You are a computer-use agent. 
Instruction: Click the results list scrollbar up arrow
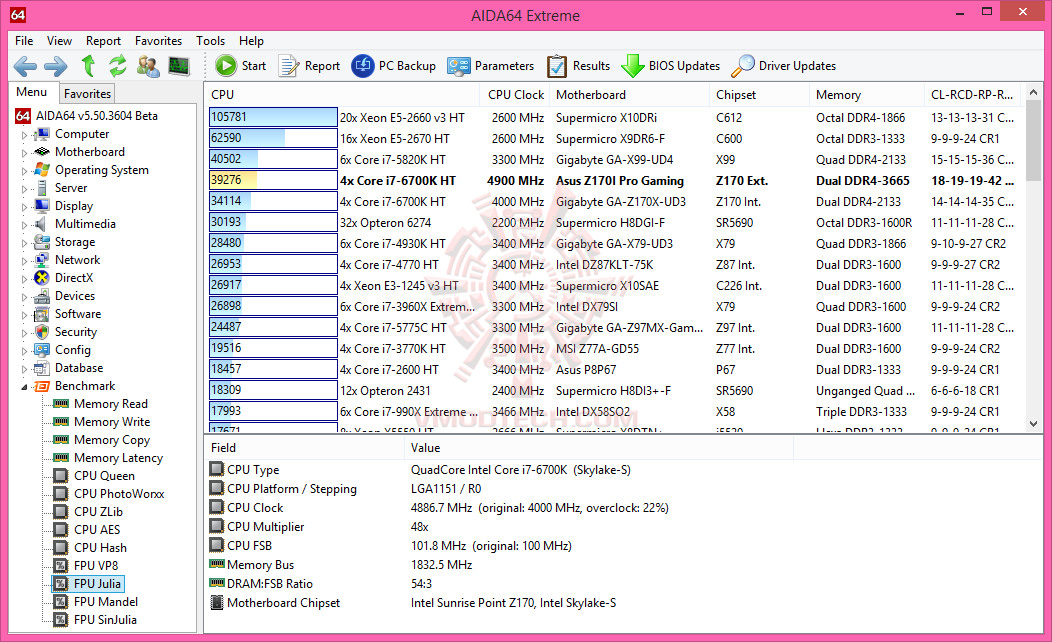tap(1033, 92)
